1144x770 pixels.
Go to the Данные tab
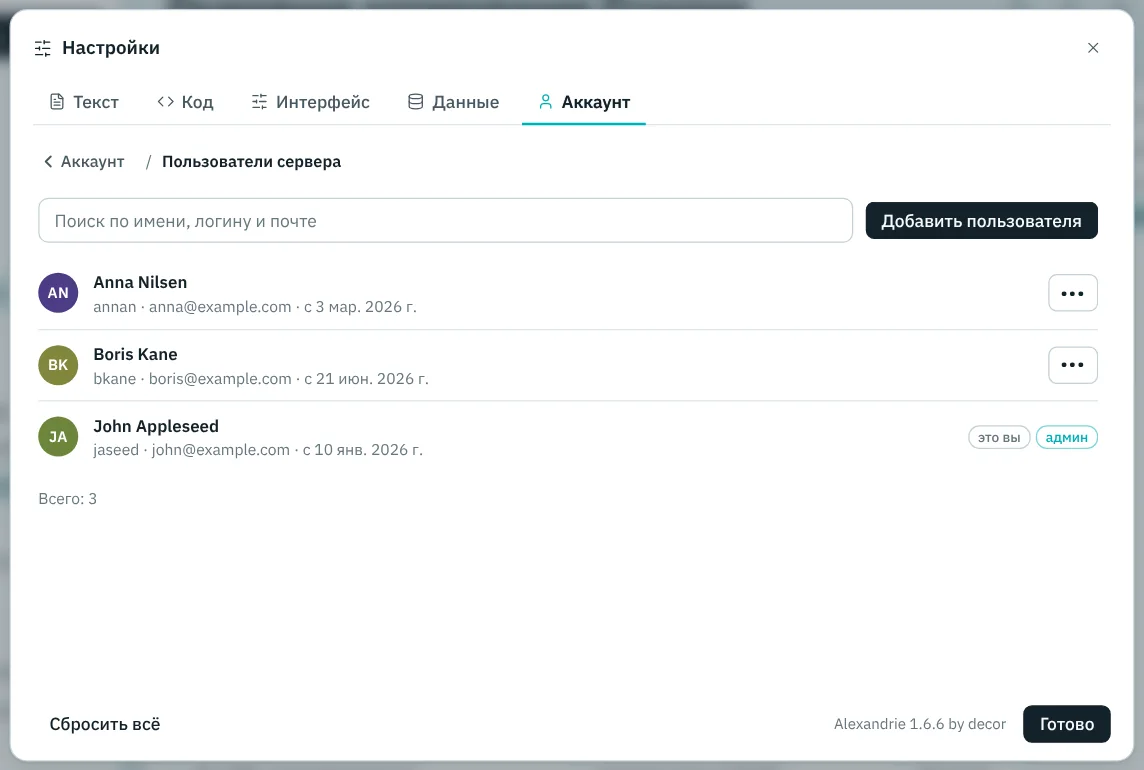(453, 102)
